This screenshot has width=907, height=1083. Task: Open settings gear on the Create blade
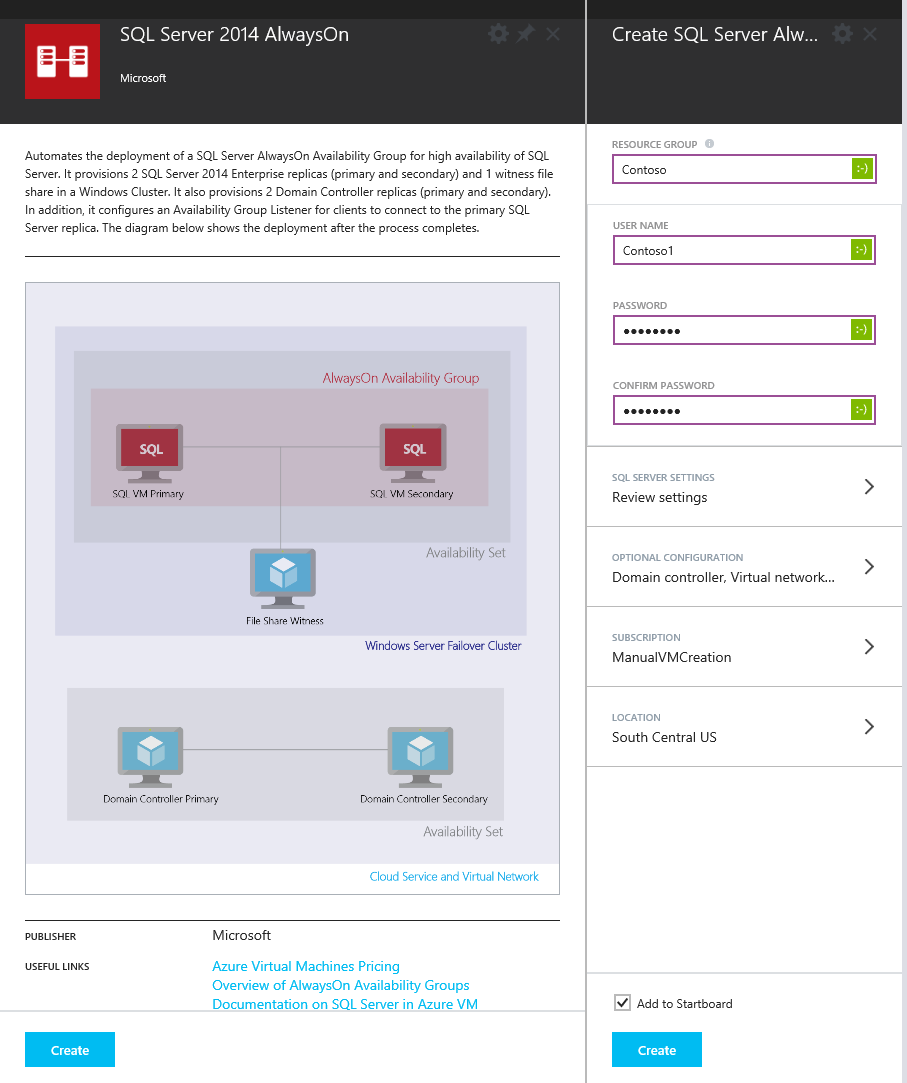pyautogui.click(x=842, y=33)
